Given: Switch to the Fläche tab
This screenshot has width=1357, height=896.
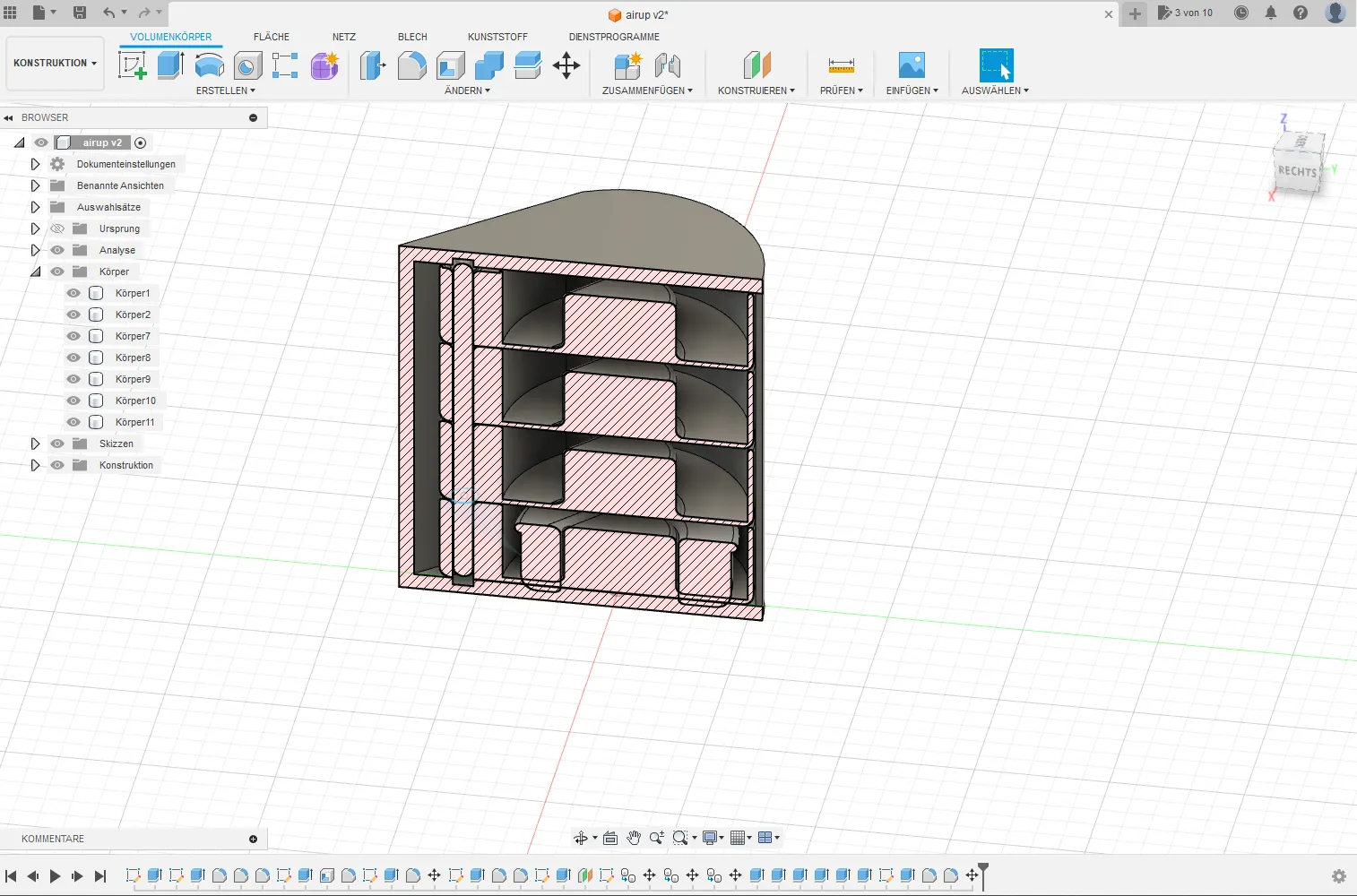Looking at the screenshot, I should 271,37.
